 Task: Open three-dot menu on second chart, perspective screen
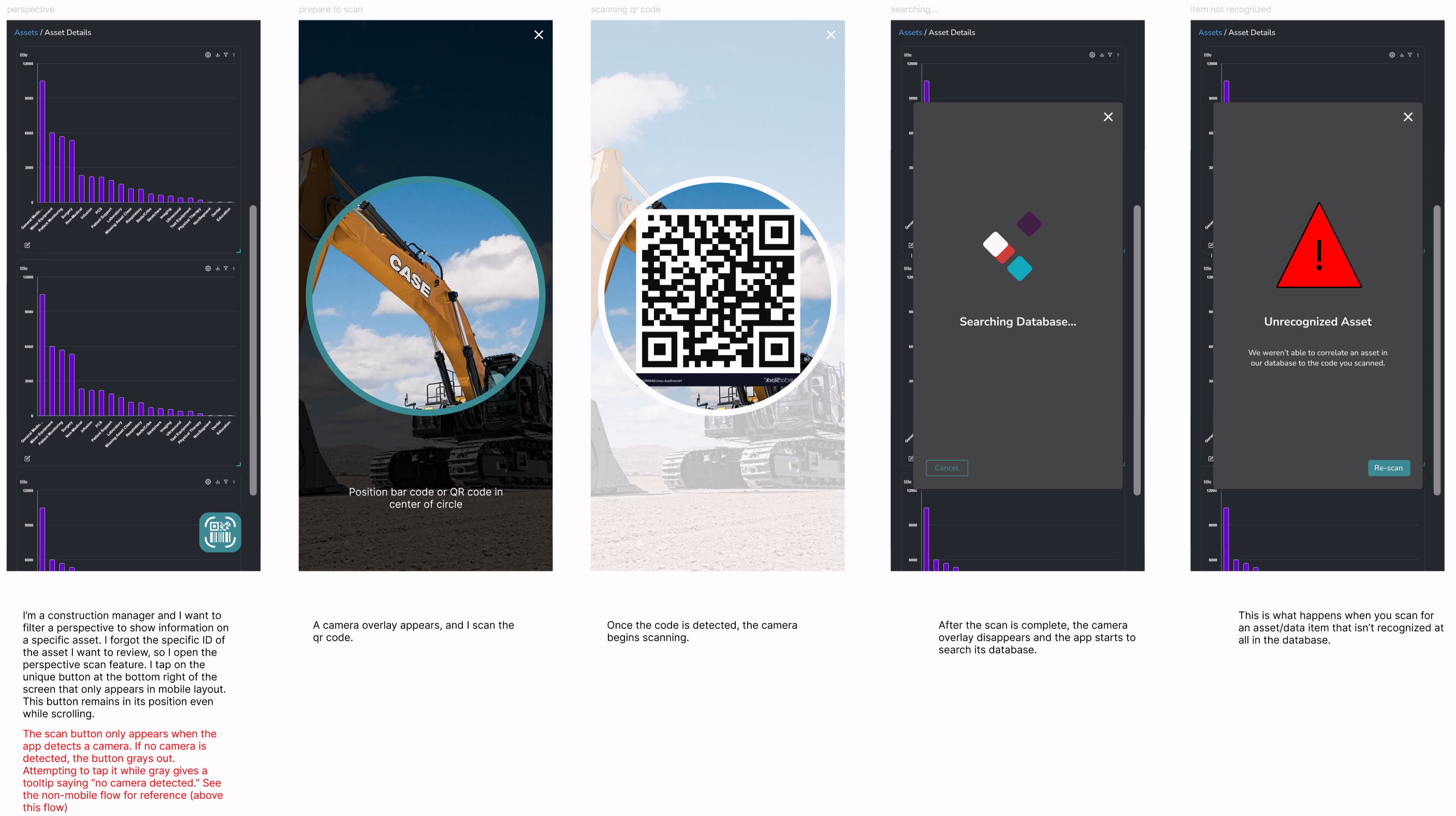pyautogui.click(x=234, y=268)
